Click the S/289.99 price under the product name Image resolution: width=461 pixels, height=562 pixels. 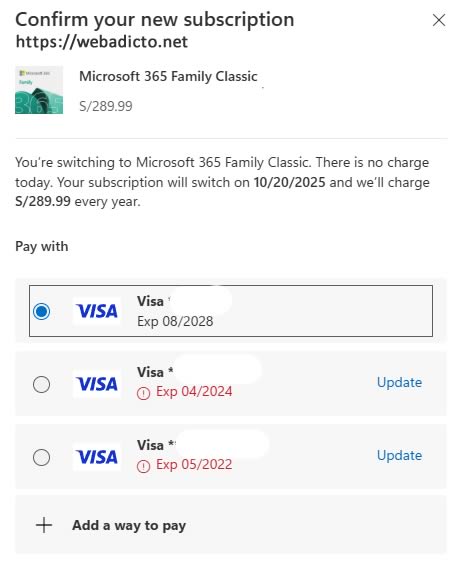[x=106, y=106]
